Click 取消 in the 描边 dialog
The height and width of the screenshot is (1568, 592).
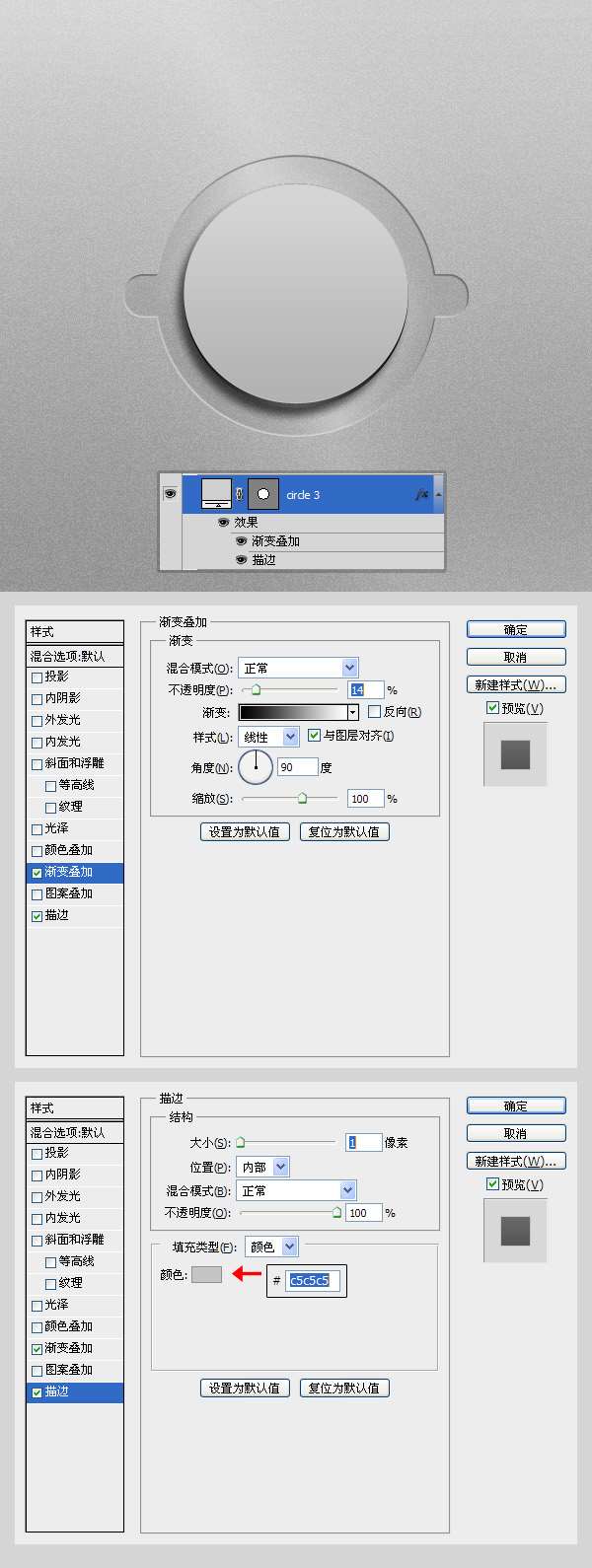(x=516, y=1133)
